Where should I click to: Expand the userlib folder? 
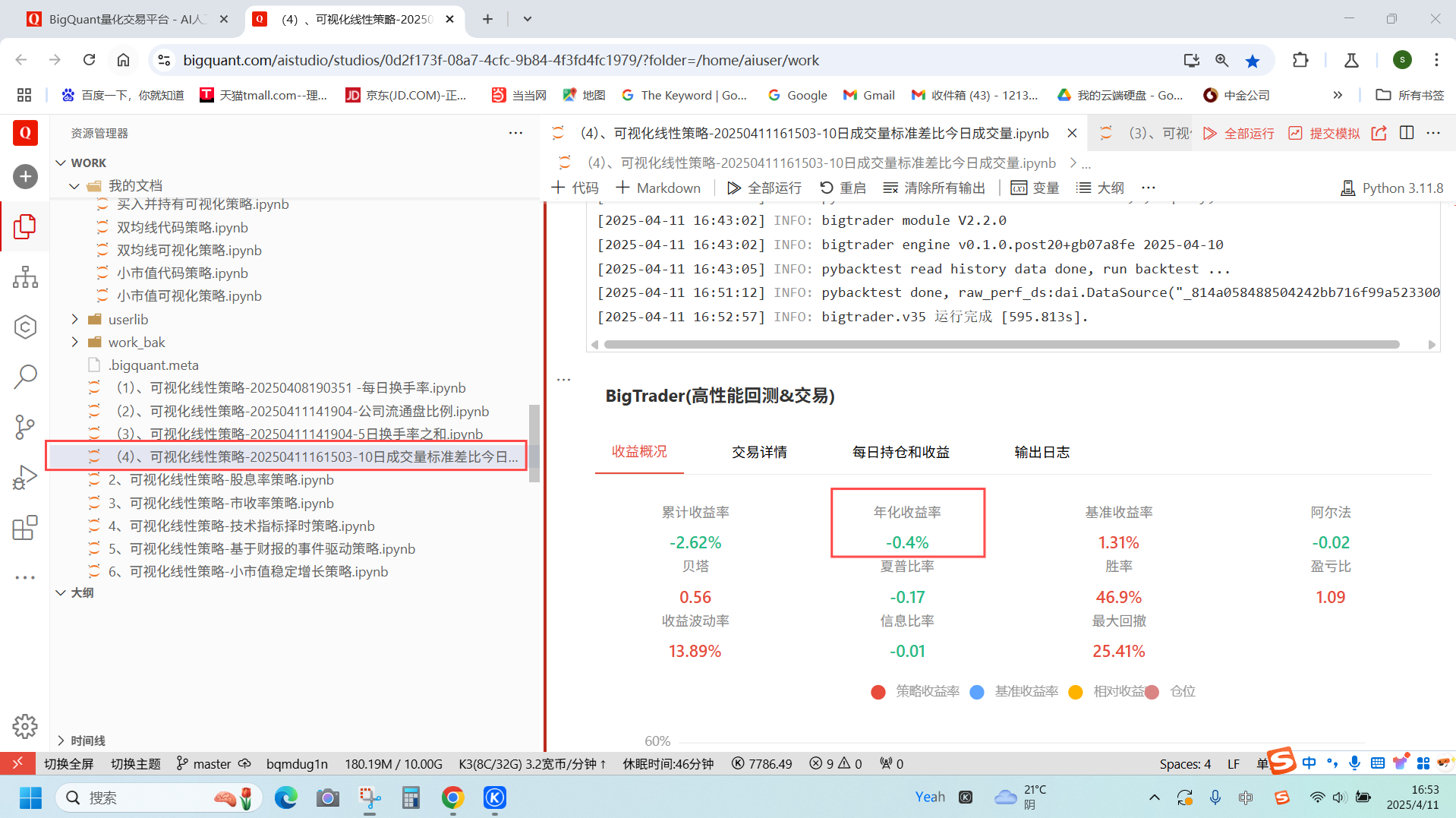[128, 319]
